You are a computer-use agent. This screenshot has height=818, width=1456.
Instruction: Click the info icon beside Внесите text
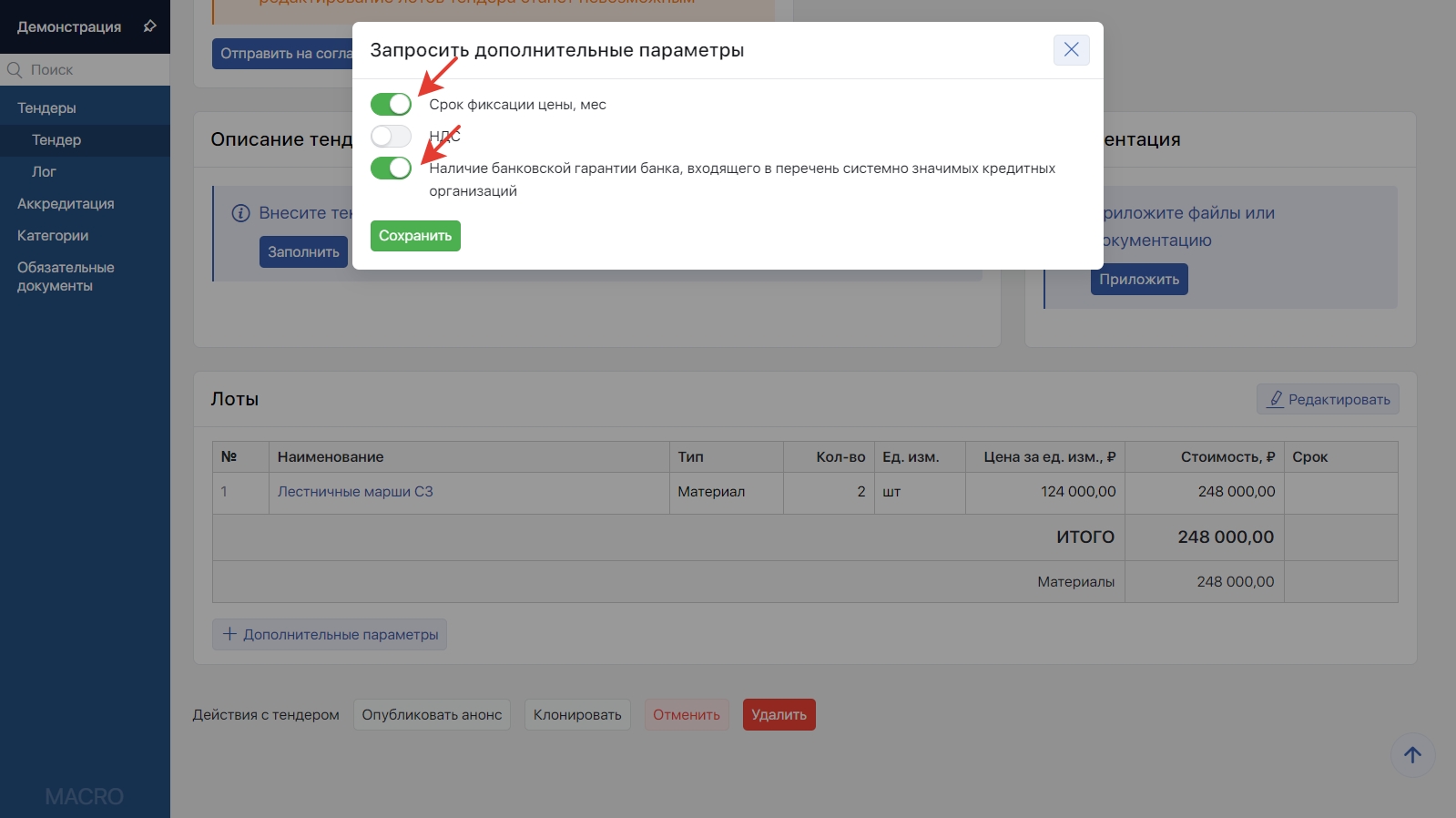point(240,213)
